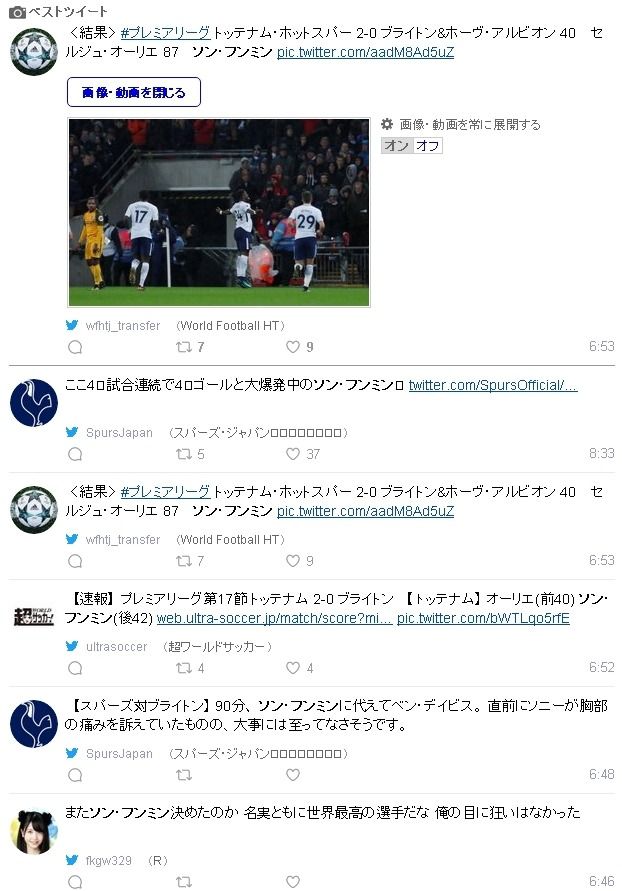Open the web.ultra-soccer.jp match score link
Screen dimensions: 622x891
click(274, 618)
